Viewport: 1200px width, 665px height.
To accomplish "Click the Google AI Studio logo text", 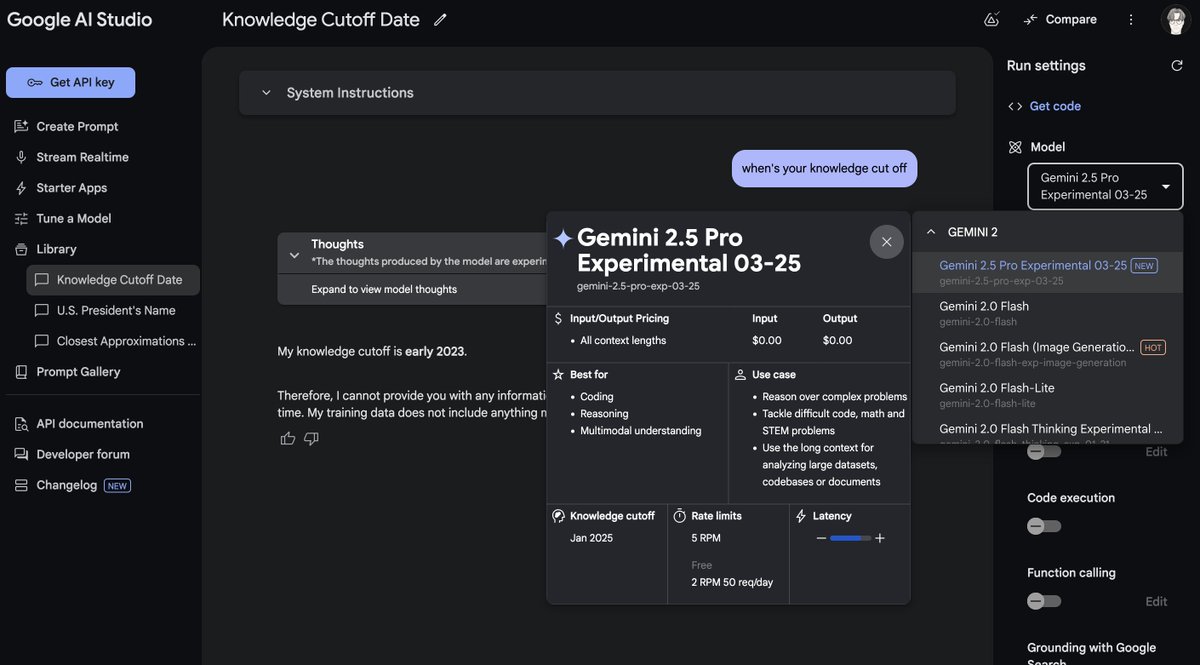I will click(80, 20).
